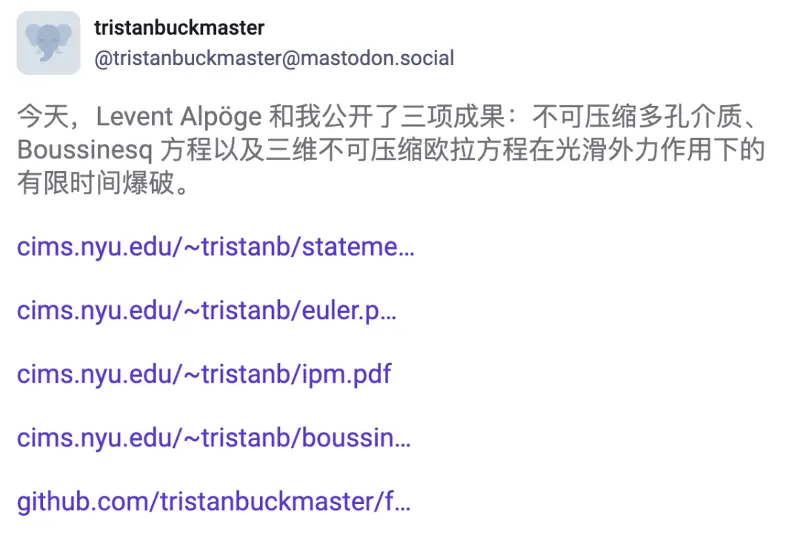Open the euler.p… PDF link
The image size is (800, 536).
[x=207, y=311]
